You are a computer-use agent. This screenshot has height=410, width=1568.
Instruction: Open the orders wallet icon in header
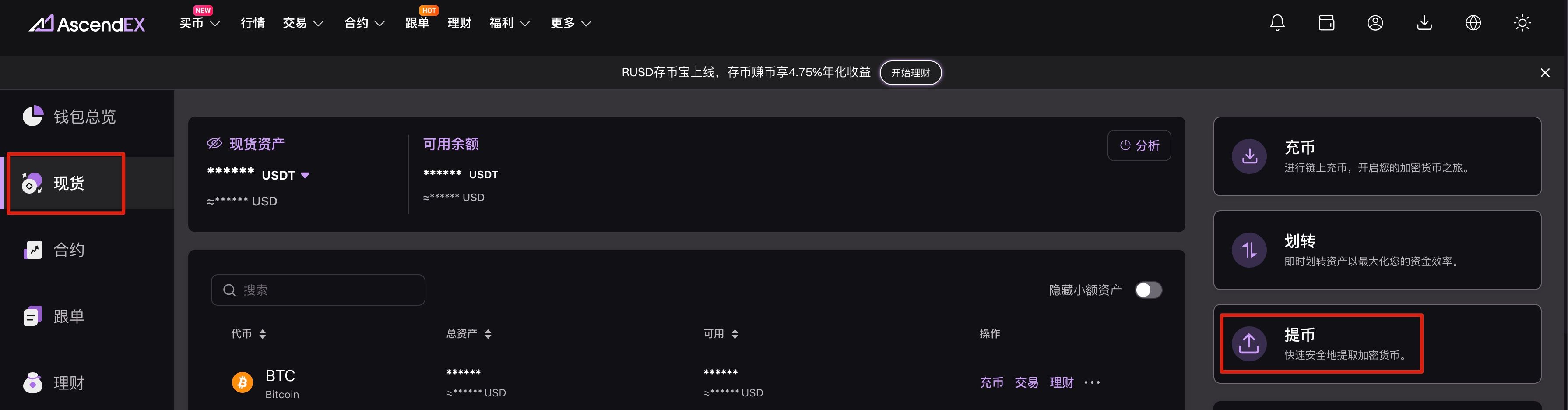[x=1326, y=23]
